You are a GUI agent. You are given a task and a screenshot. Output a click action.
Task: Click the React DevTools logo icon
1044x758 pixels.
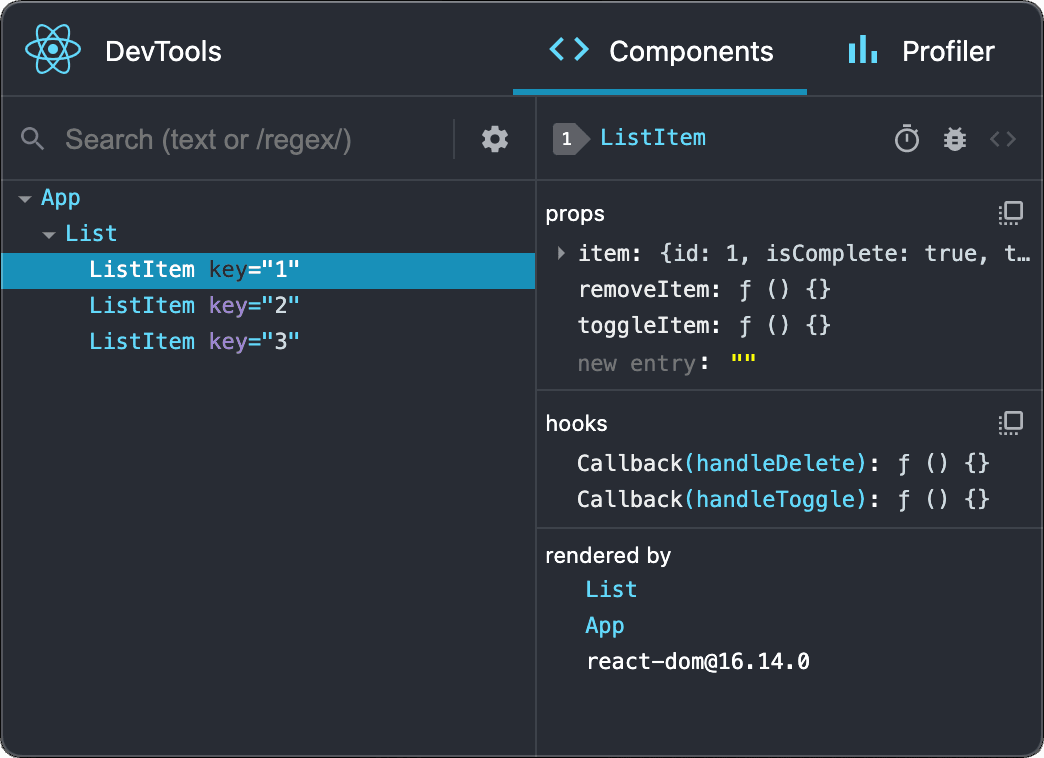point(51,49)
